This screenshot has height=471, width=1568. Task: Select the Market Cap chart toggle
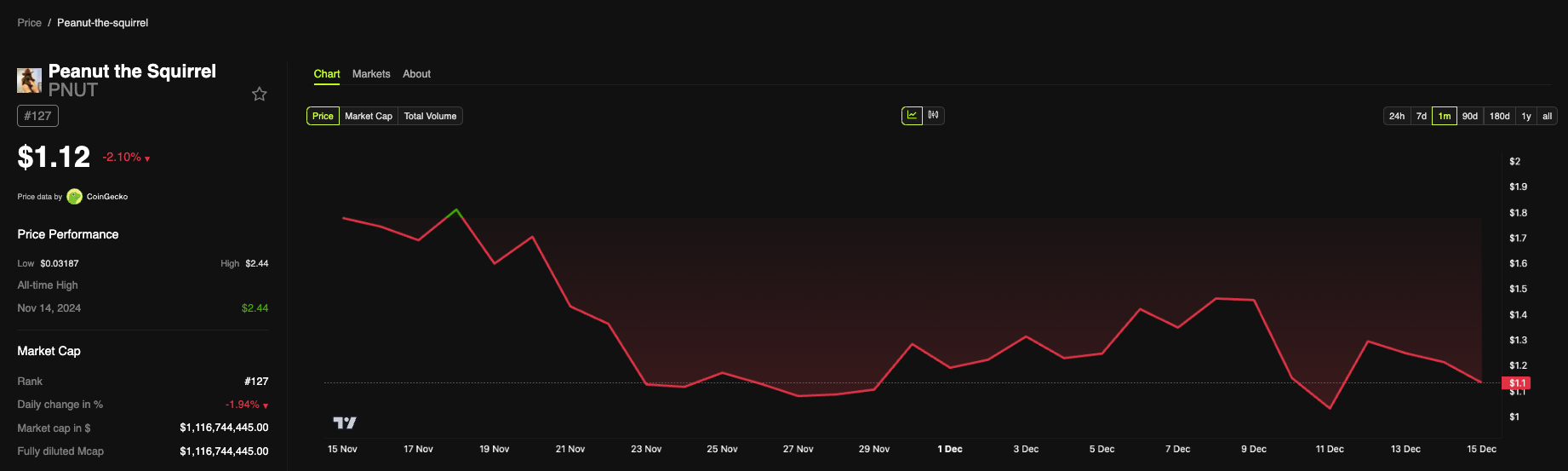(x=369, y=116)
